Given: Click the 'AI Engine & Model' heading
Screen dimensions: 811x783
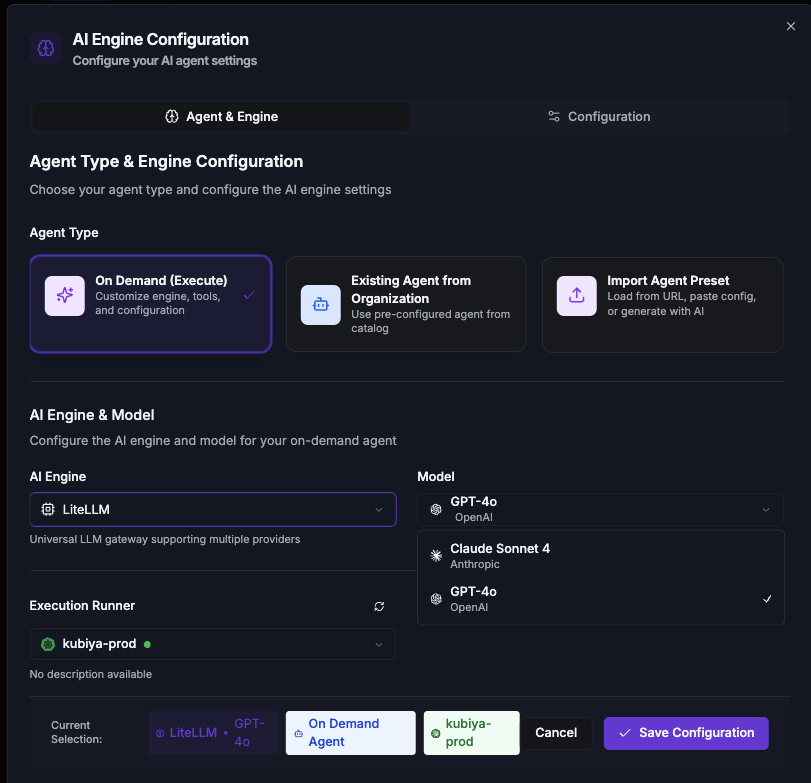Looking at the screenshot, I should pyautogui.click(x=92, y=415).
